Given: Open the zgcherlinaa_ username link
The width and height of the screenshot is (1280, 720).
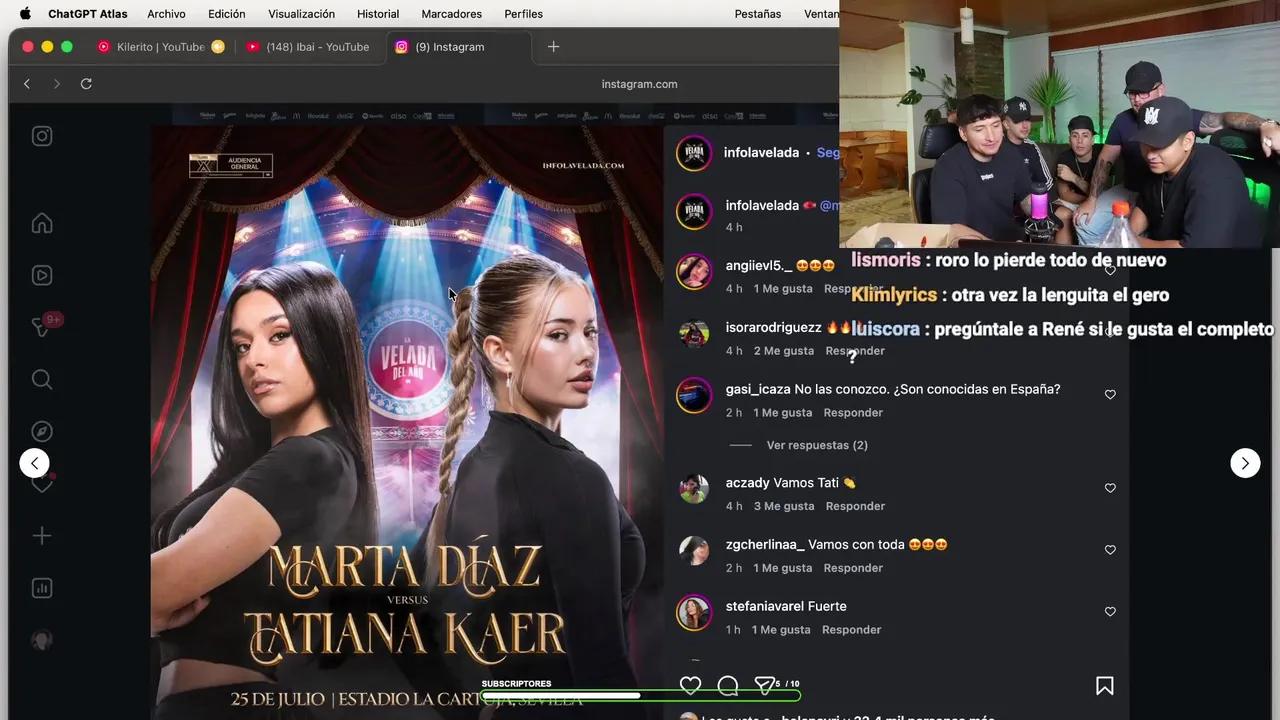Looking at the screenshot, I should [x=765, y=544].
